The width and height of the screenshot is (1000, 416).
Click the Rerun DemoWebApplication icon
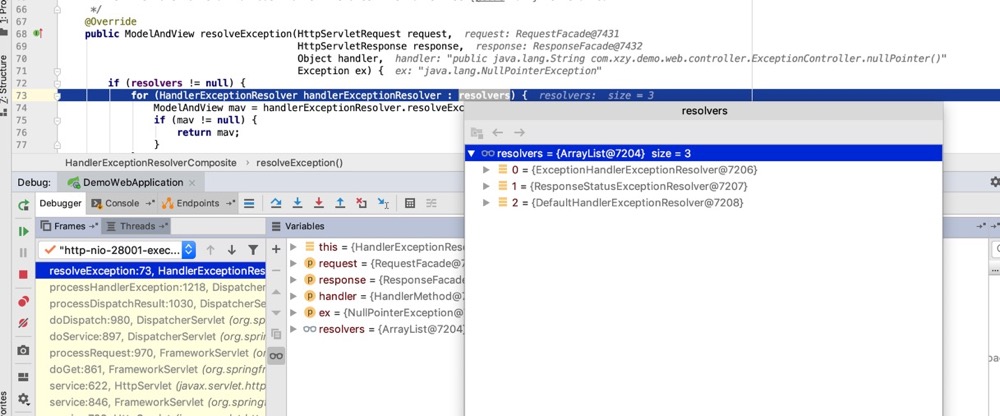[24, 205]
